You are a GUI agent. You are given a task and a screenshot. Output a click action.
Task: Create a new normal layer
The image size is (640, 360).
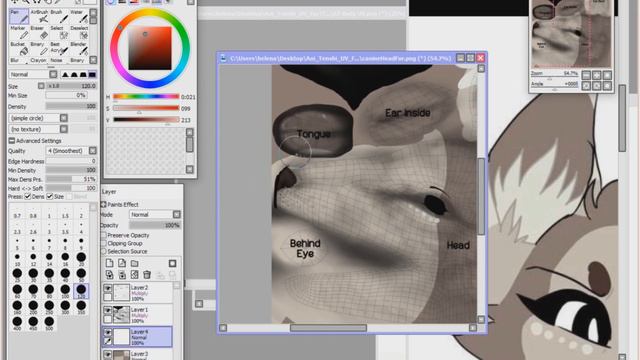click(x=109, y=263)
